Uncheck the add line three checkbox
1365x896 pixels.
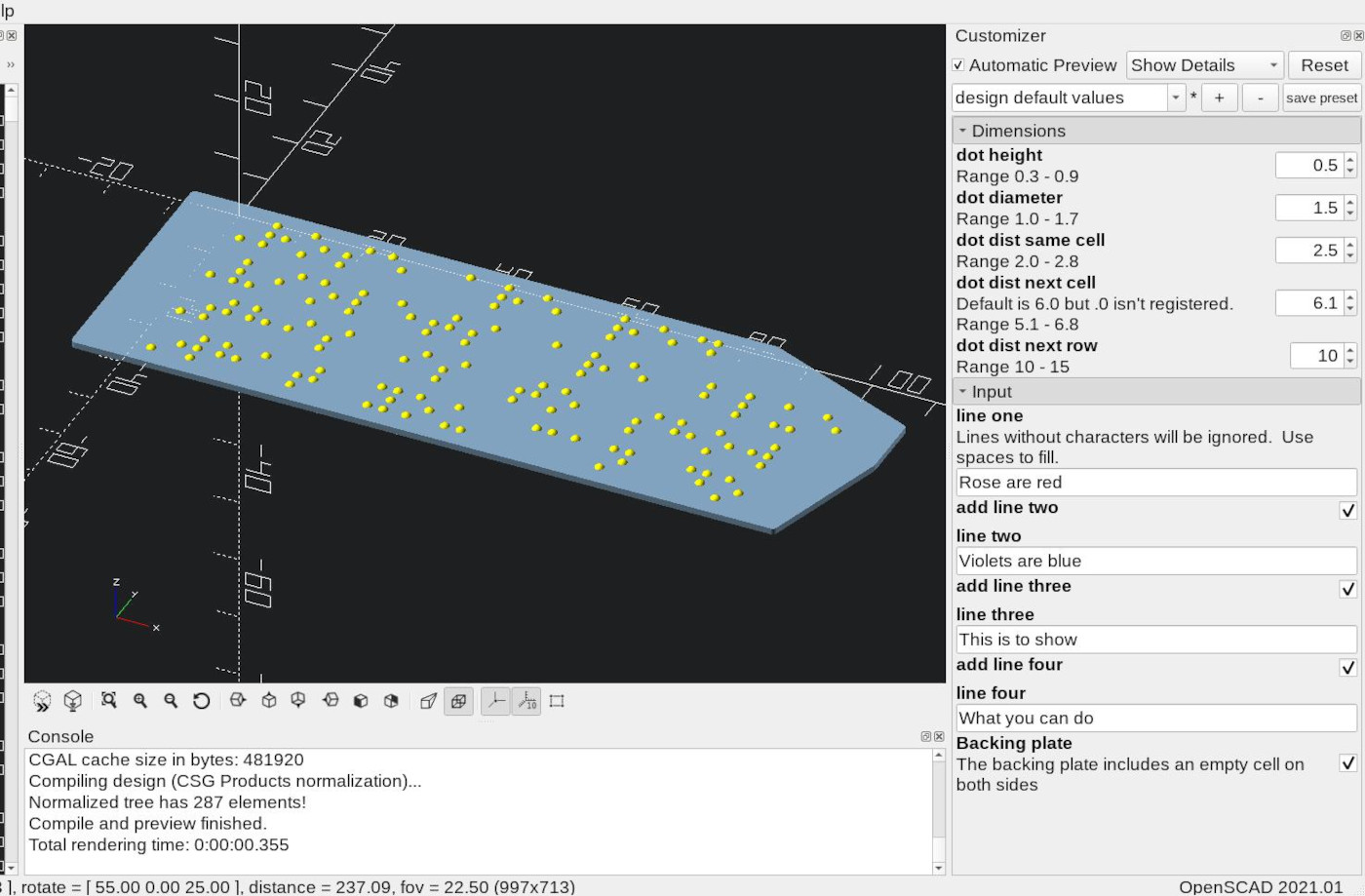point(1348,589)
